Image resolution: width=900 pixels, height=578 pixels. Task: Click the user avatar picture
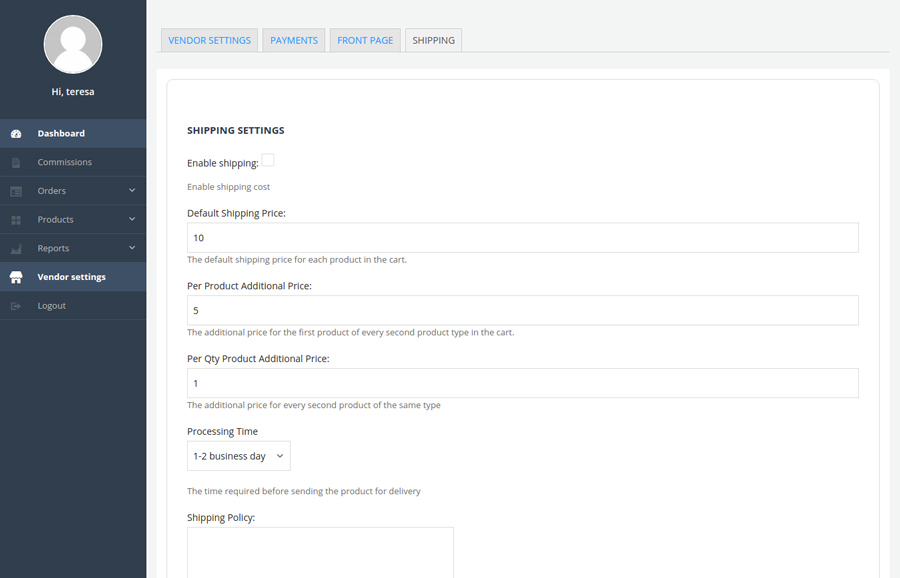pyautogui.click(x=73, y=44)
